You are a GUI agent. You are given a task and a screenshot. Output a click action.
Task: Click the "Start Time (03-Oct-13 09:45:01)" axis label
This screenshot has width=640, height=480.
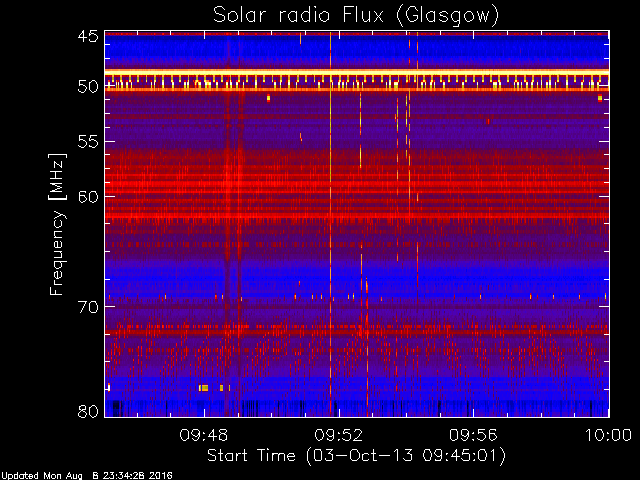click(356, 456)
